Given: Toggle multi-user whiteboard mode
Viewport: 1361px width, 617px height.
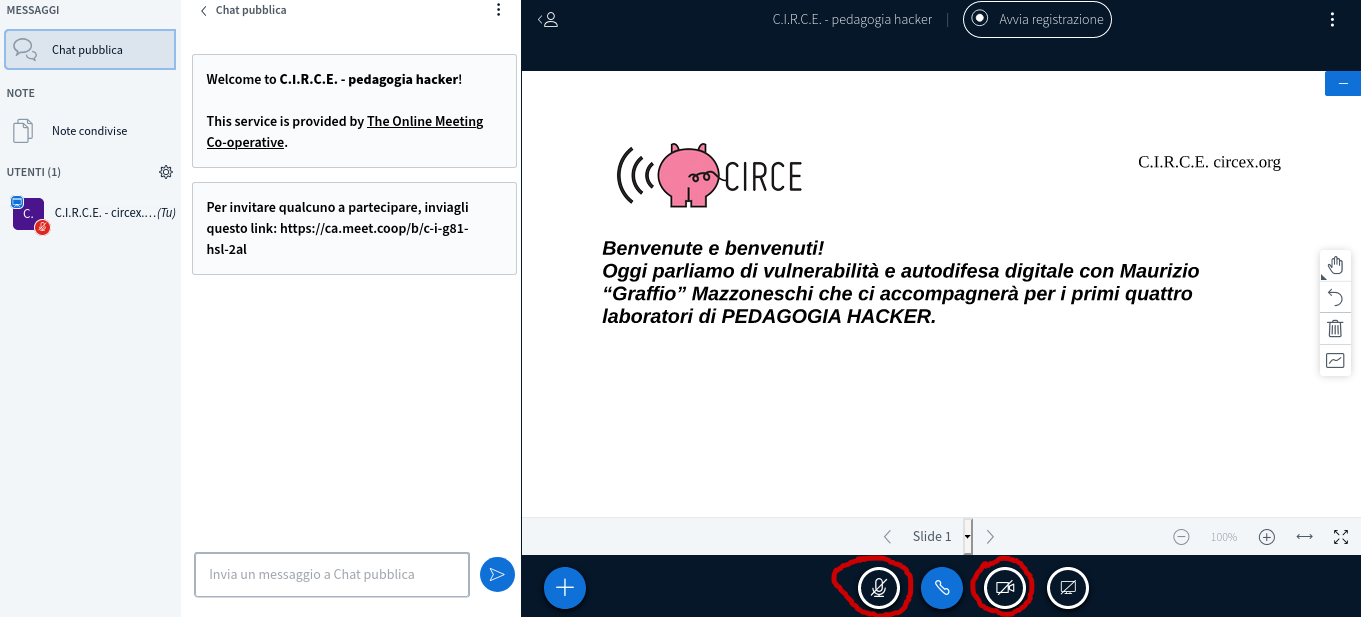Looking at the screenshot, I should [x=1335, y=360].
